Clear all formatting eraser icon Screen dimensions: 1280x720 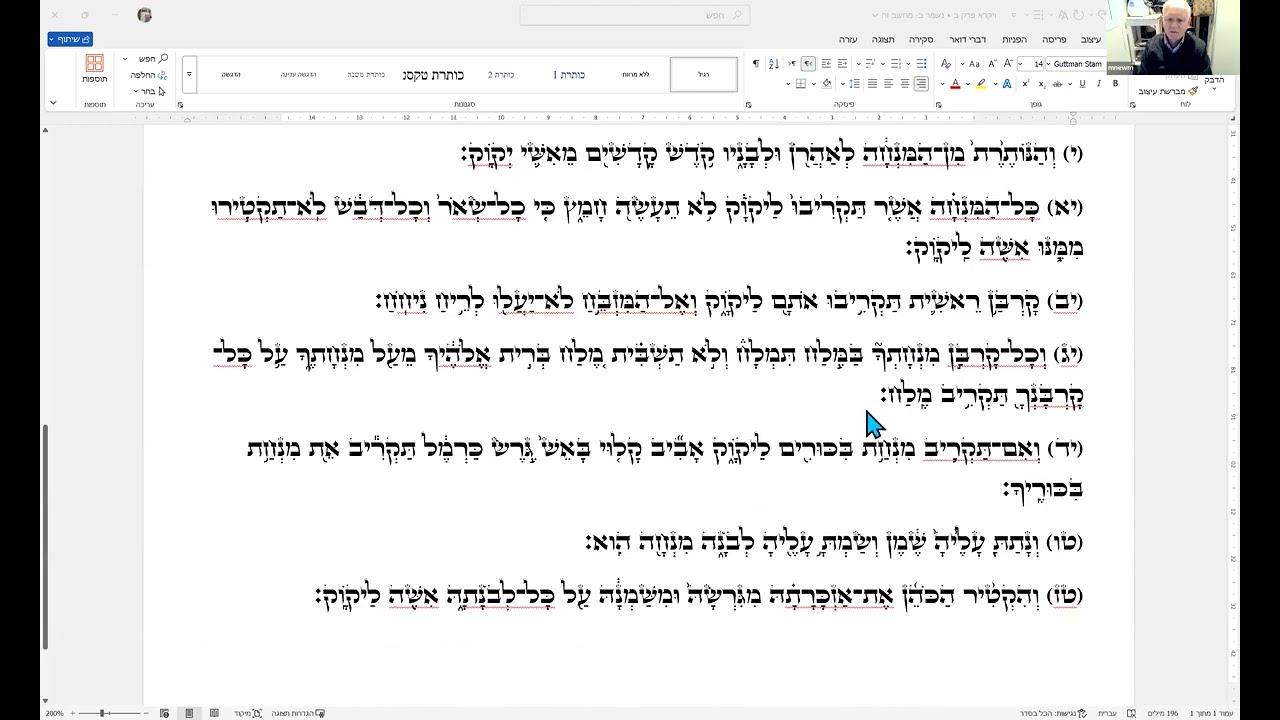[946, 64]
